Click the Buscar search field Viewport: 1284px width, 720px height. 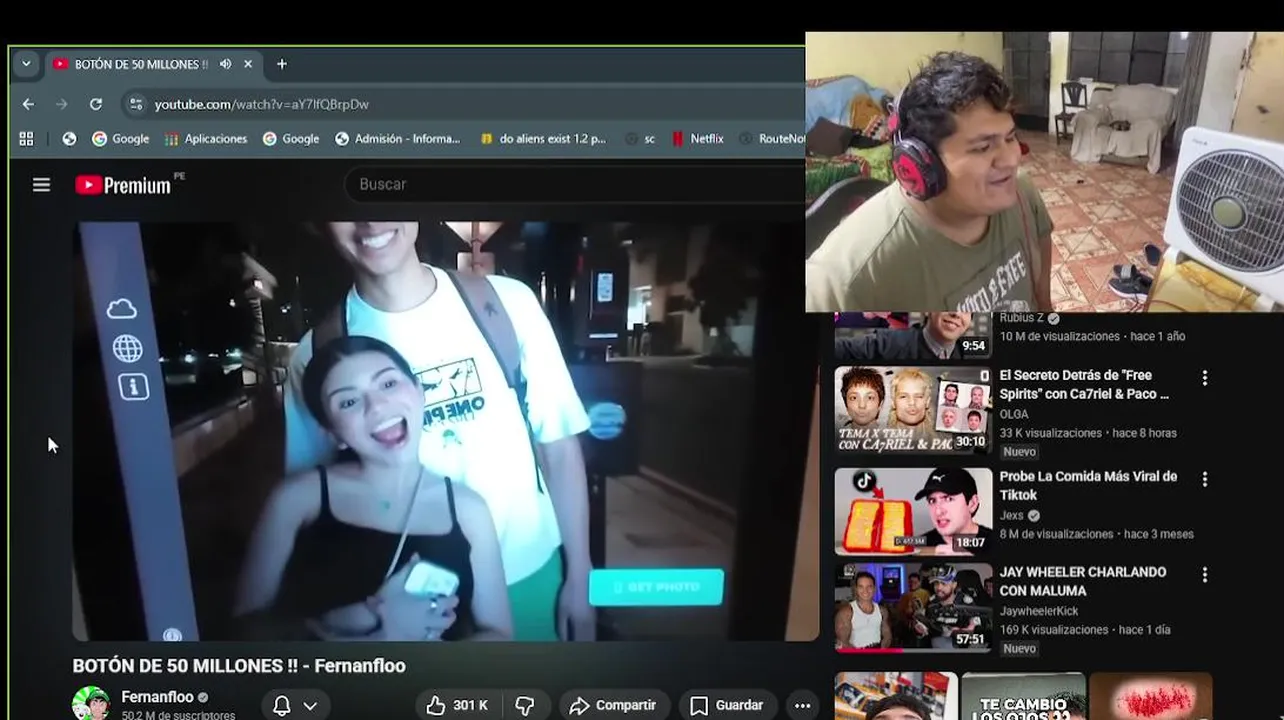tap(574, 184)
